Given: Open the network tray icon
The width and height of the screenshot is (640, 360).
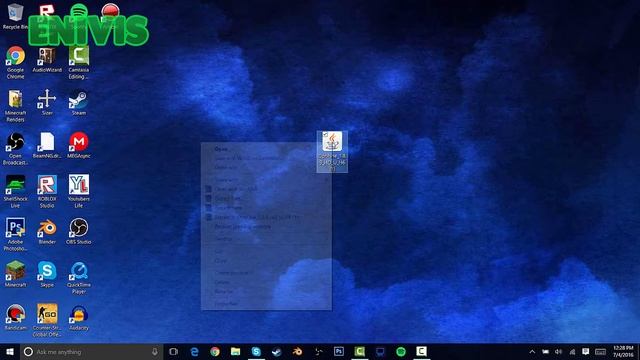Looking at the screenshot, I should tap(572, 351).
